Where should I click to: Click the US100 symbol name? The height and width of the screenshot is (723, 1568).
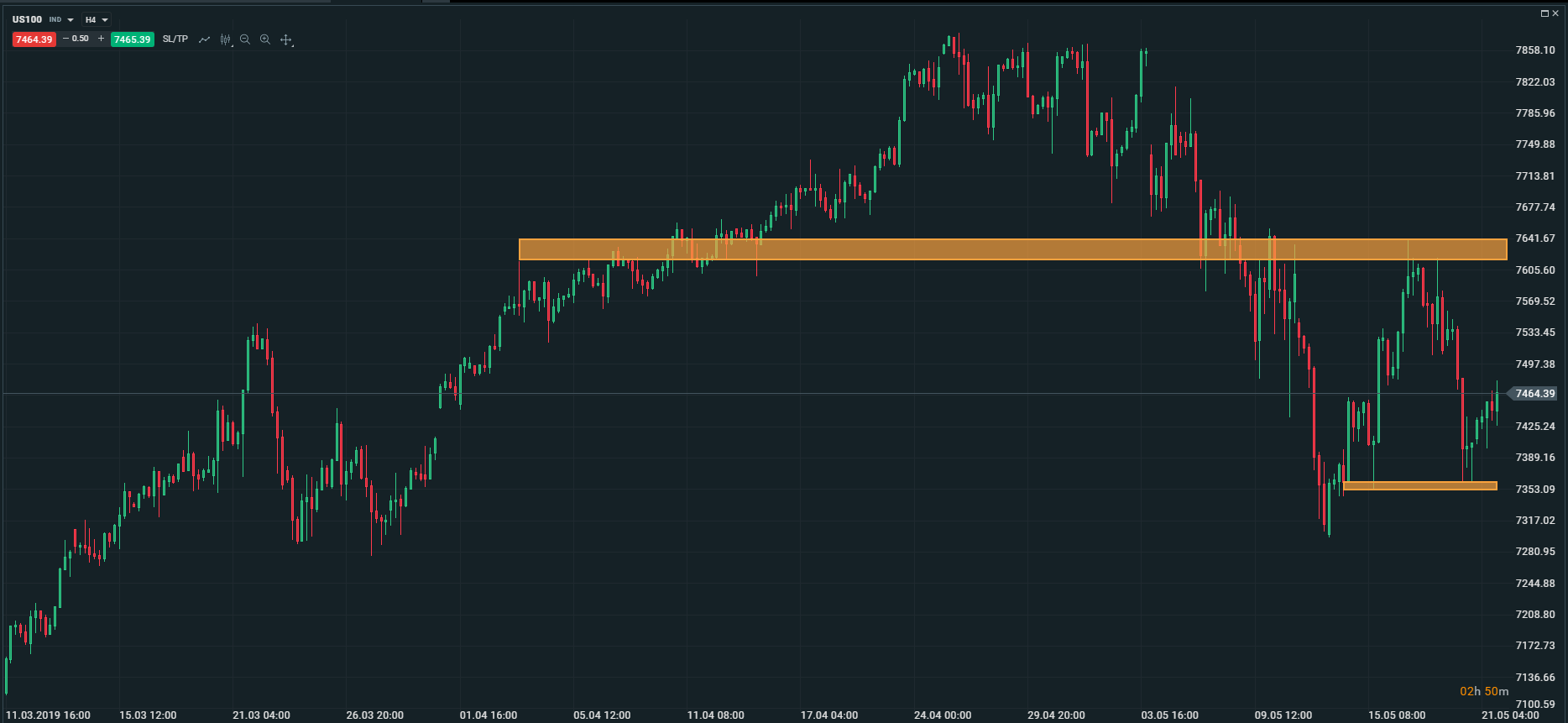pos(27,19)
